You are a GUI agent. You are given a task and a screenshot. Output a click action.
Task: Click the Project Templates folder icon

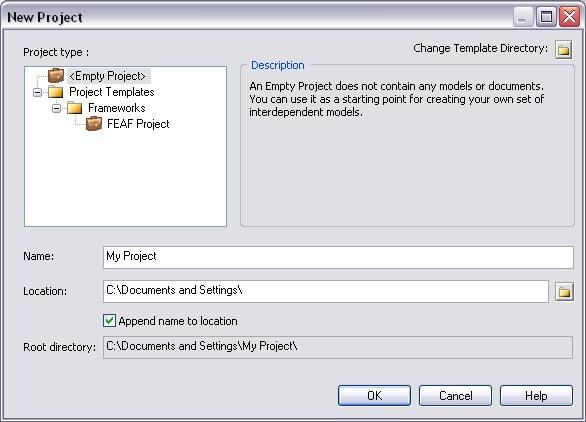tap(56, 92)
